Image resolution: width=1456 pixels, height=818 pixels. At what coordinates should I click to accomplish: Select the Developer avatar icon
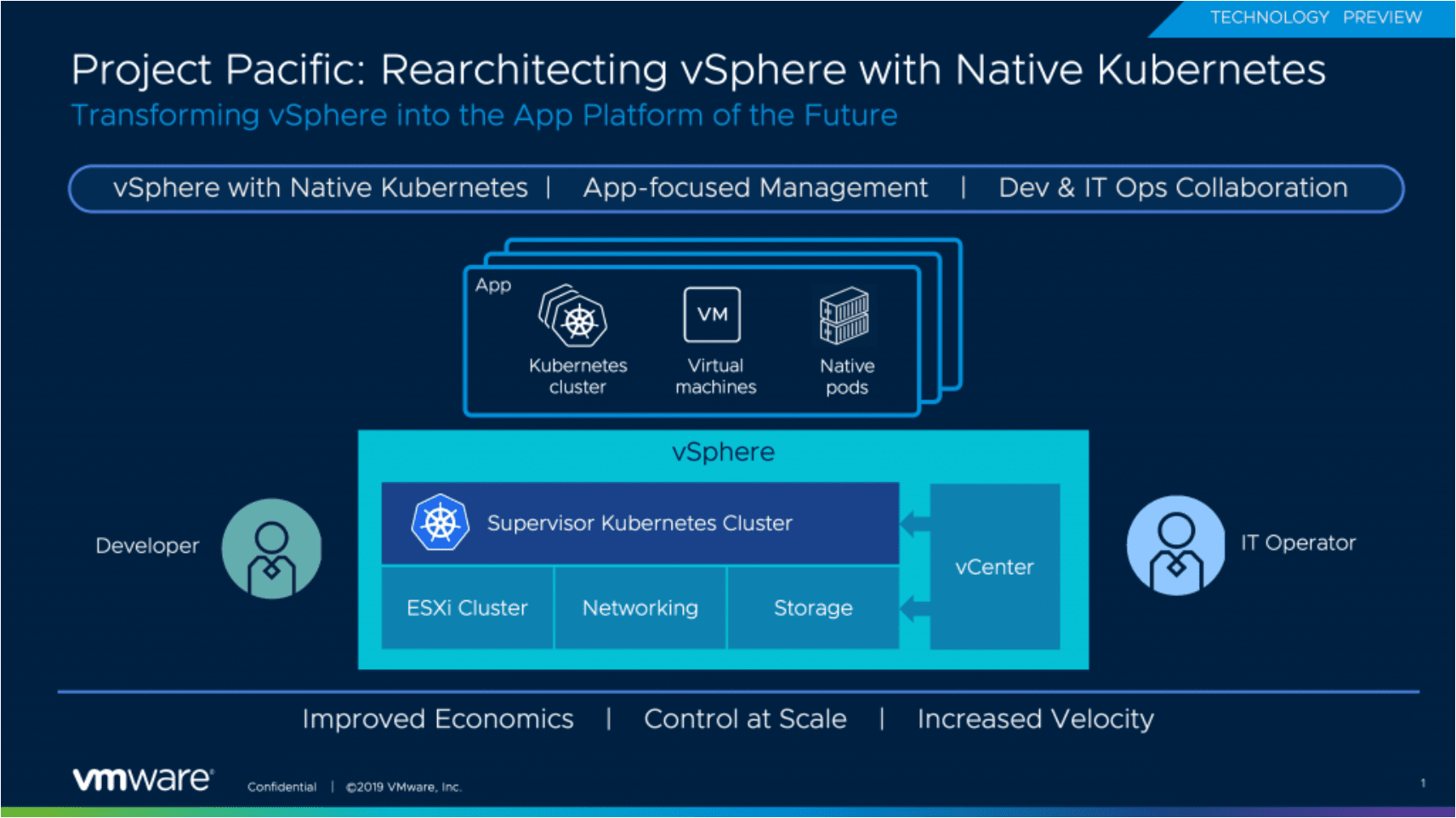click(272, 548)
